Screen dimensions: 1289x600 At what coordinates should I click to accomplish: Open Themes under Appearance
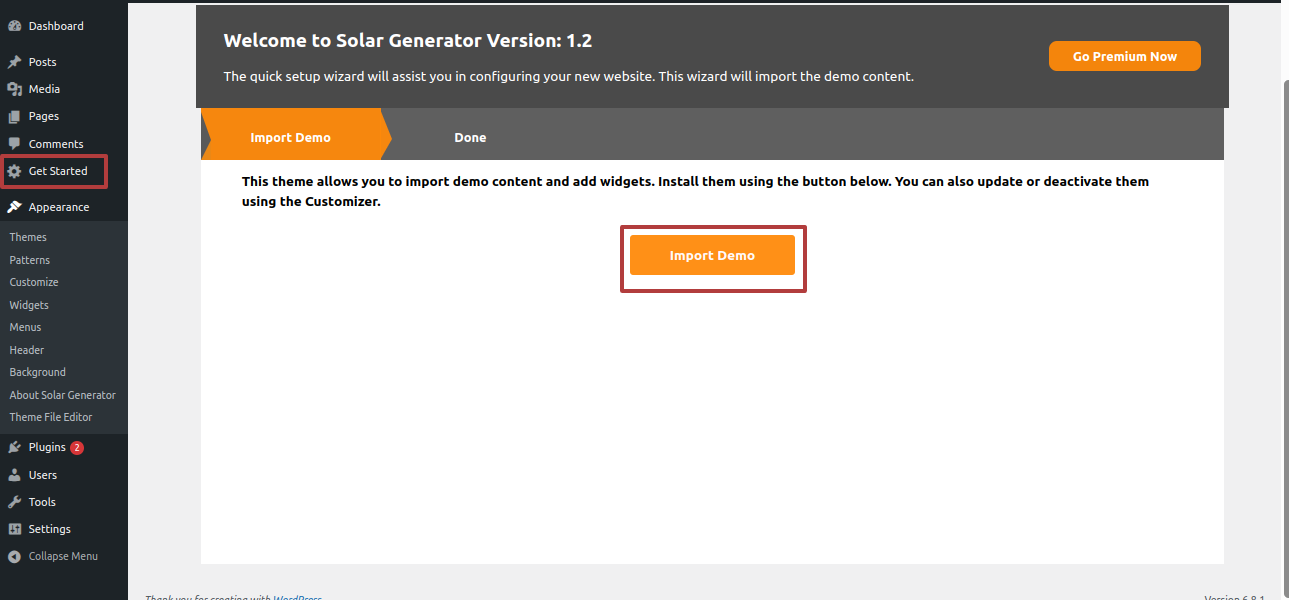(x=28, y=237)
